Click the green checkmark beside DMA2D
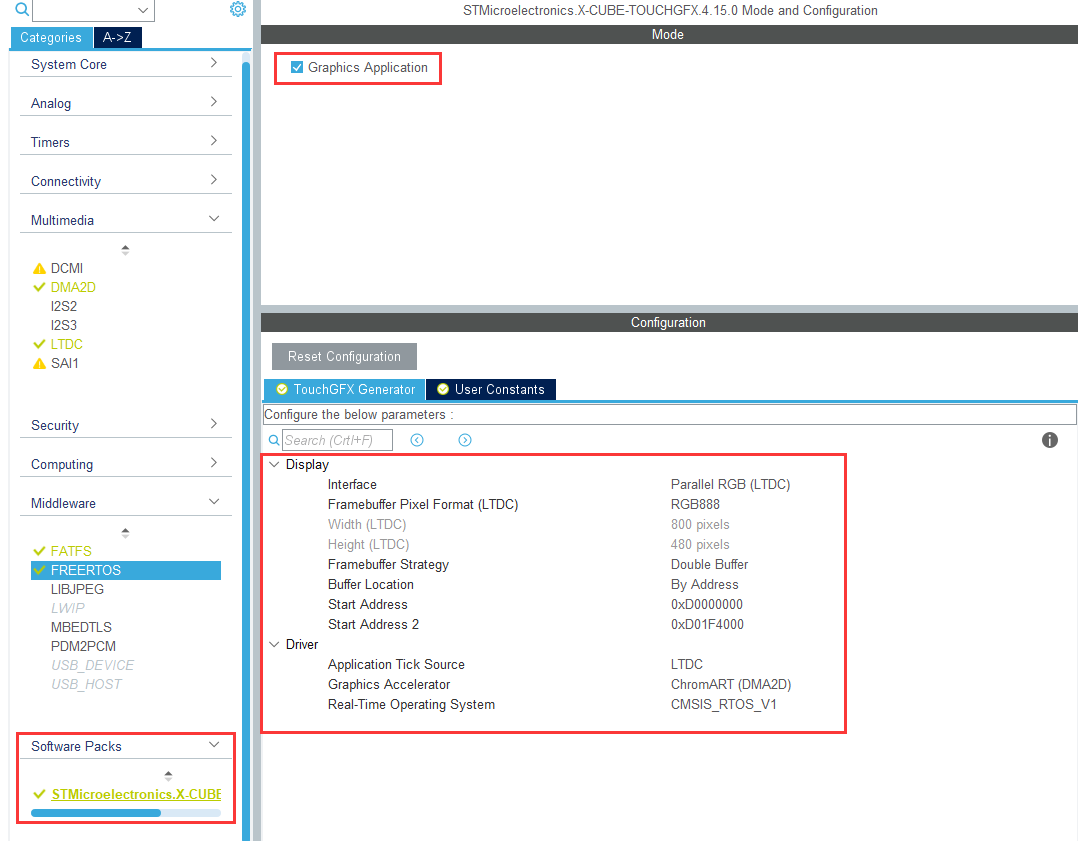This screenshot has height=841, width=1078. pos(39,287)
